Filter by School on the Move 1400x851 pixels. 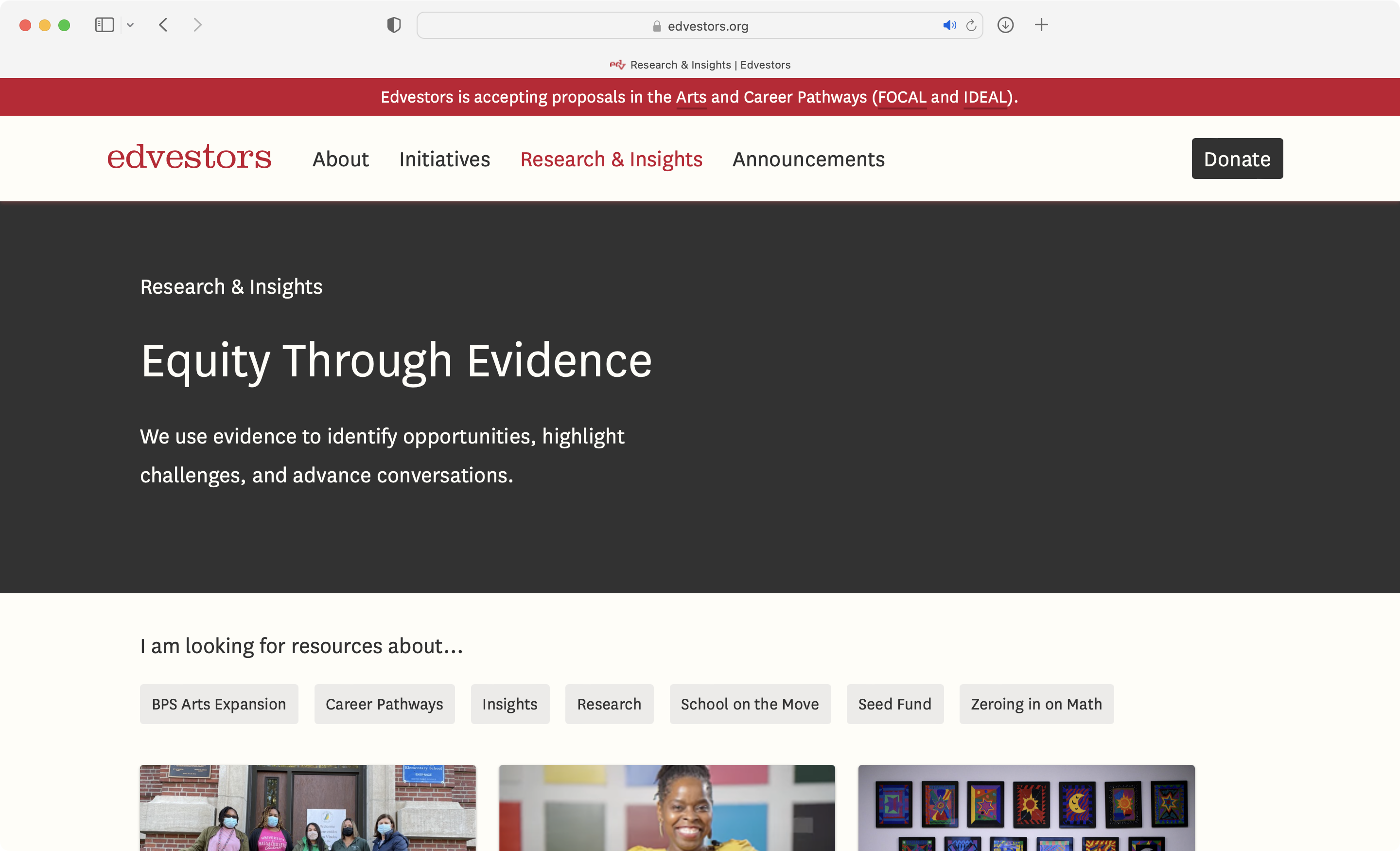750,704
